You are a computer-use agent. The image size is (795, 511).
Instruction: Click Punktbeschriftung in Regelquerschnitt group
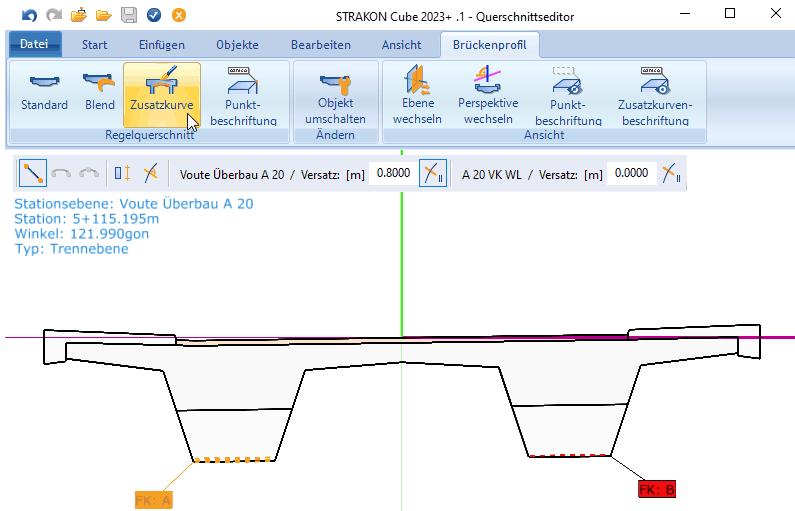coord(243,95)
